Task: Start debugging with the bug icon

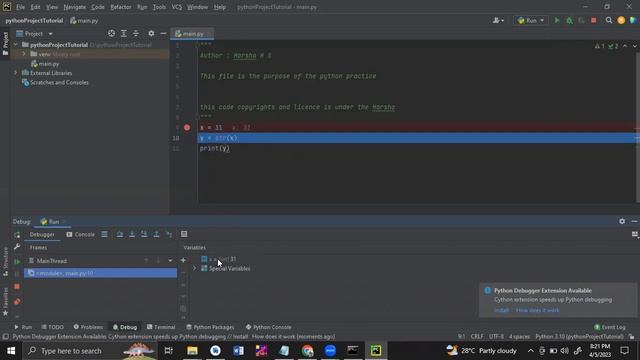Action: coord(569,20)
